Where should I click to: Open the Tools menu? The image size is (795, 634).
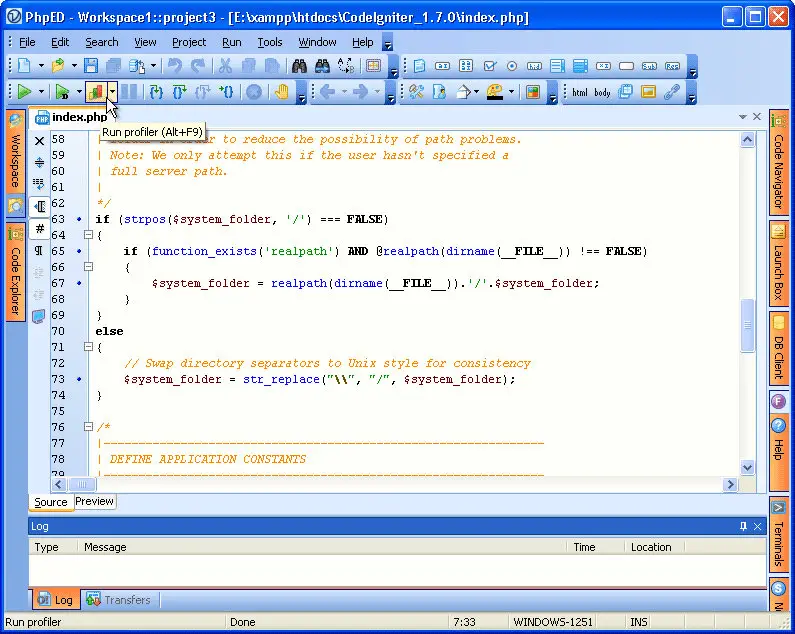pos(269,42)
